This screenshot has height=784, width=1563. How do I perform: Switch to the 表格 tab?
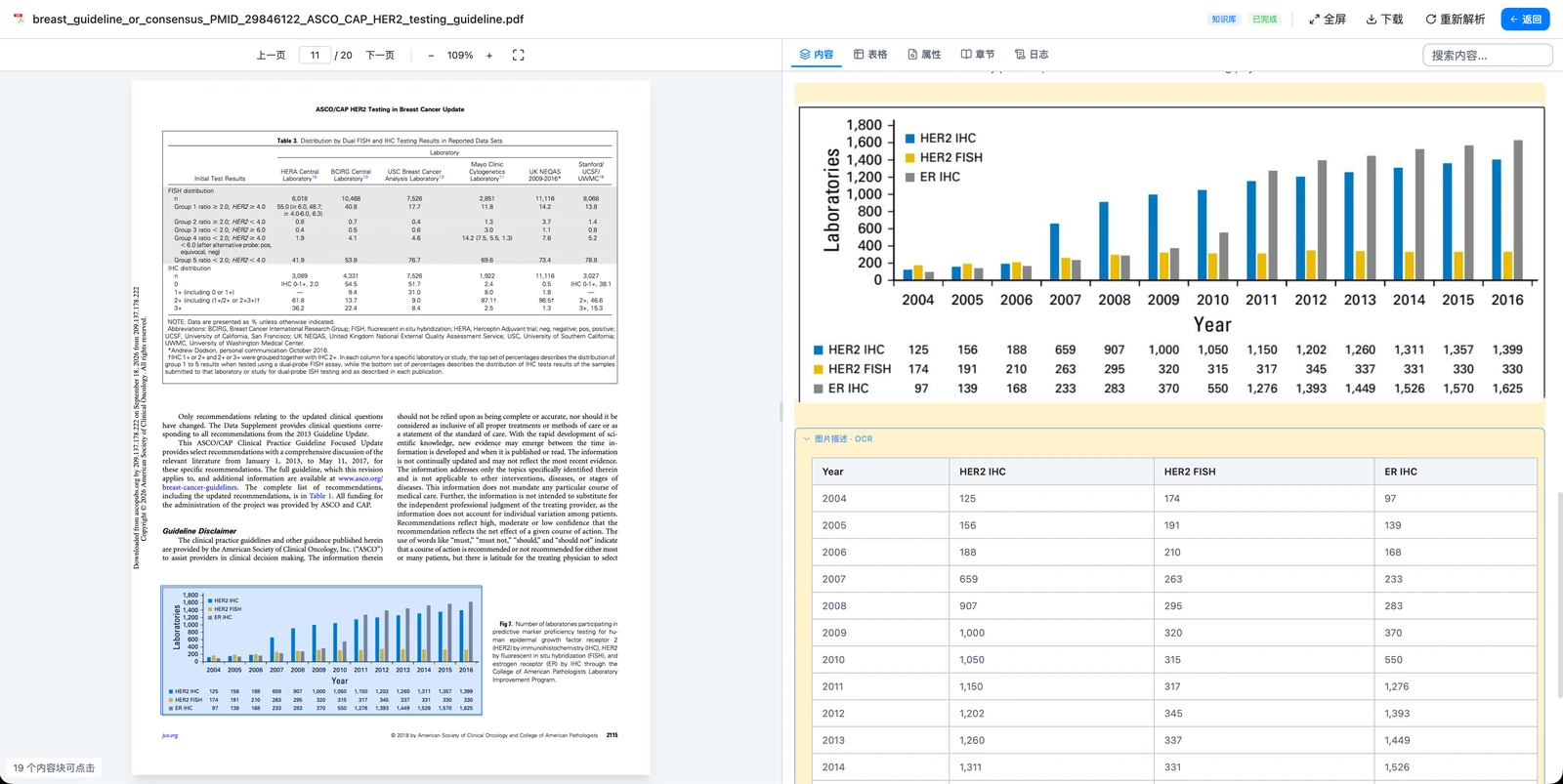point(870,55)
